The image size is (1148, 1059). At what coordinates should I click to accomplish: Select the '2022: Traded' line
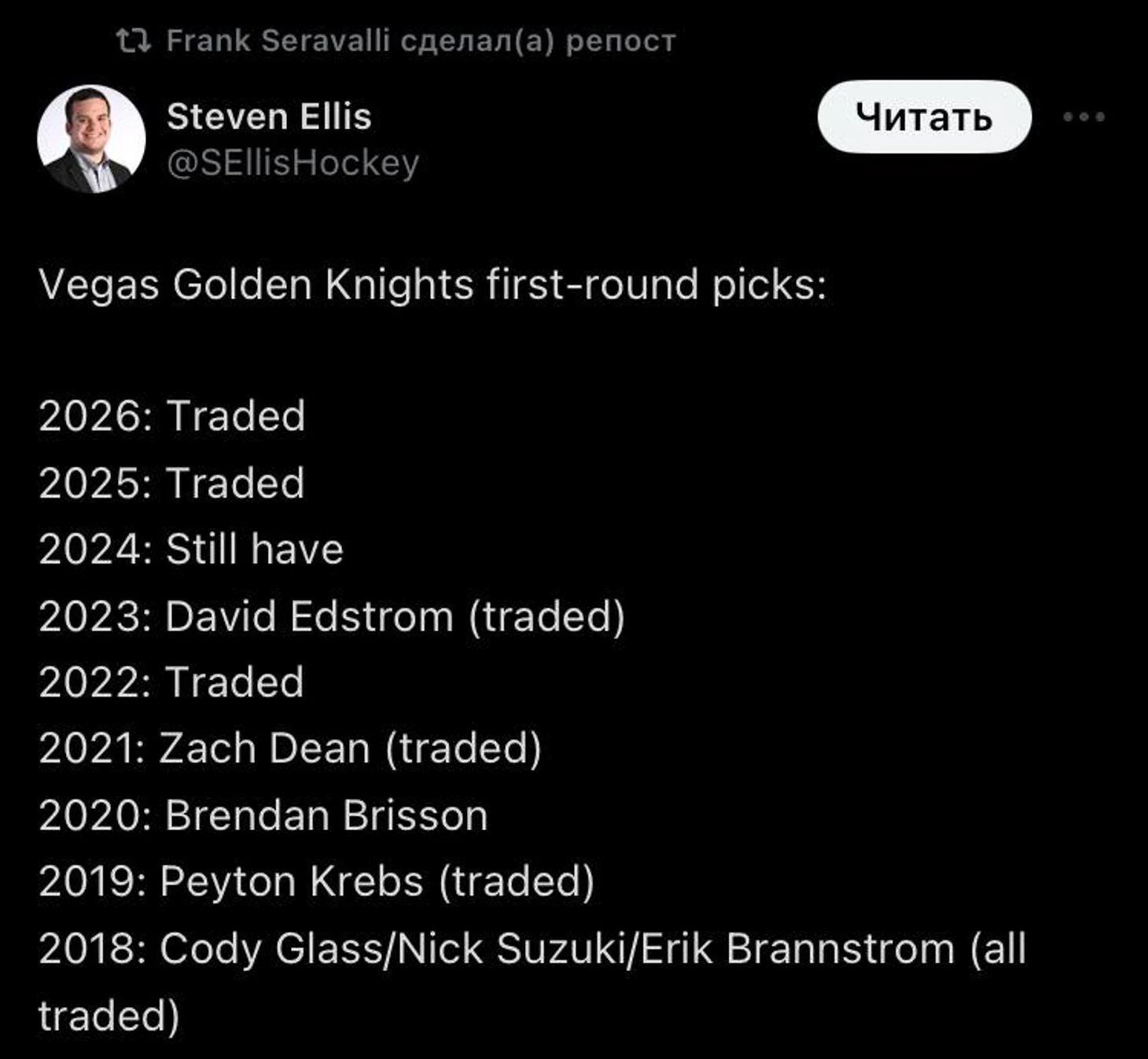(171, 681)
